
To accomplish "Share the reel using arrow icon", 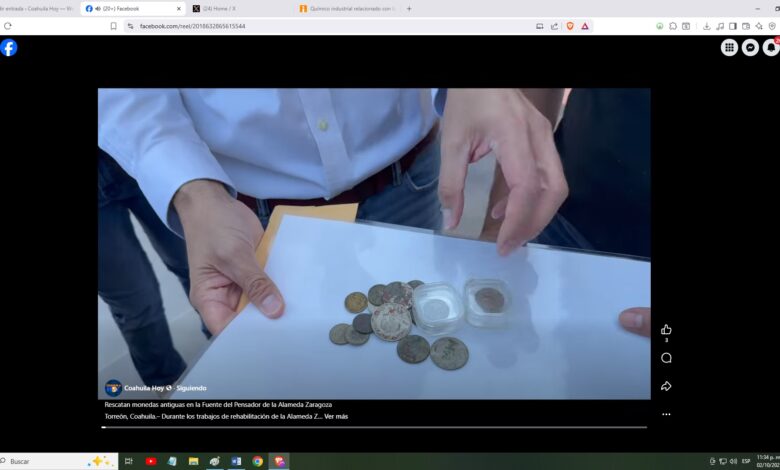I will pyautogui.click(x=666, y=386).
